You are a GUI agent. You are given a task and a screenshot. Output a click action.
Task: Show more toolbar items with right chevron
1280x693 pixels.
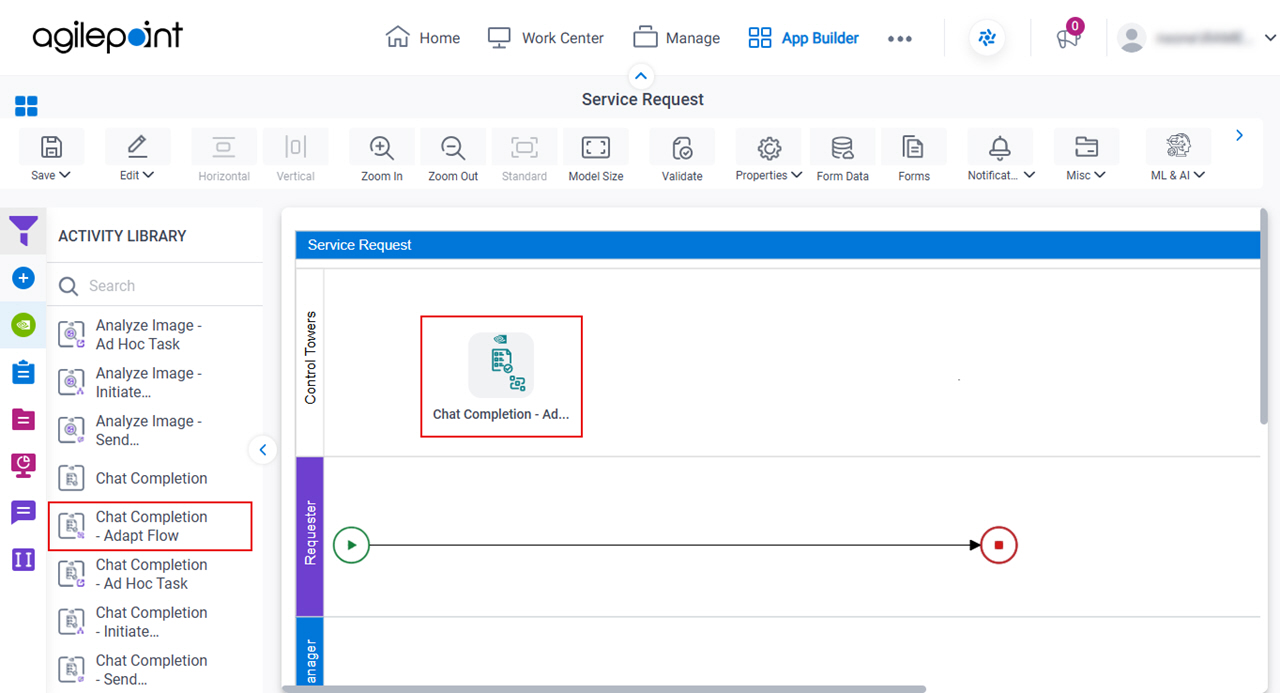[x=1240, y=135]
